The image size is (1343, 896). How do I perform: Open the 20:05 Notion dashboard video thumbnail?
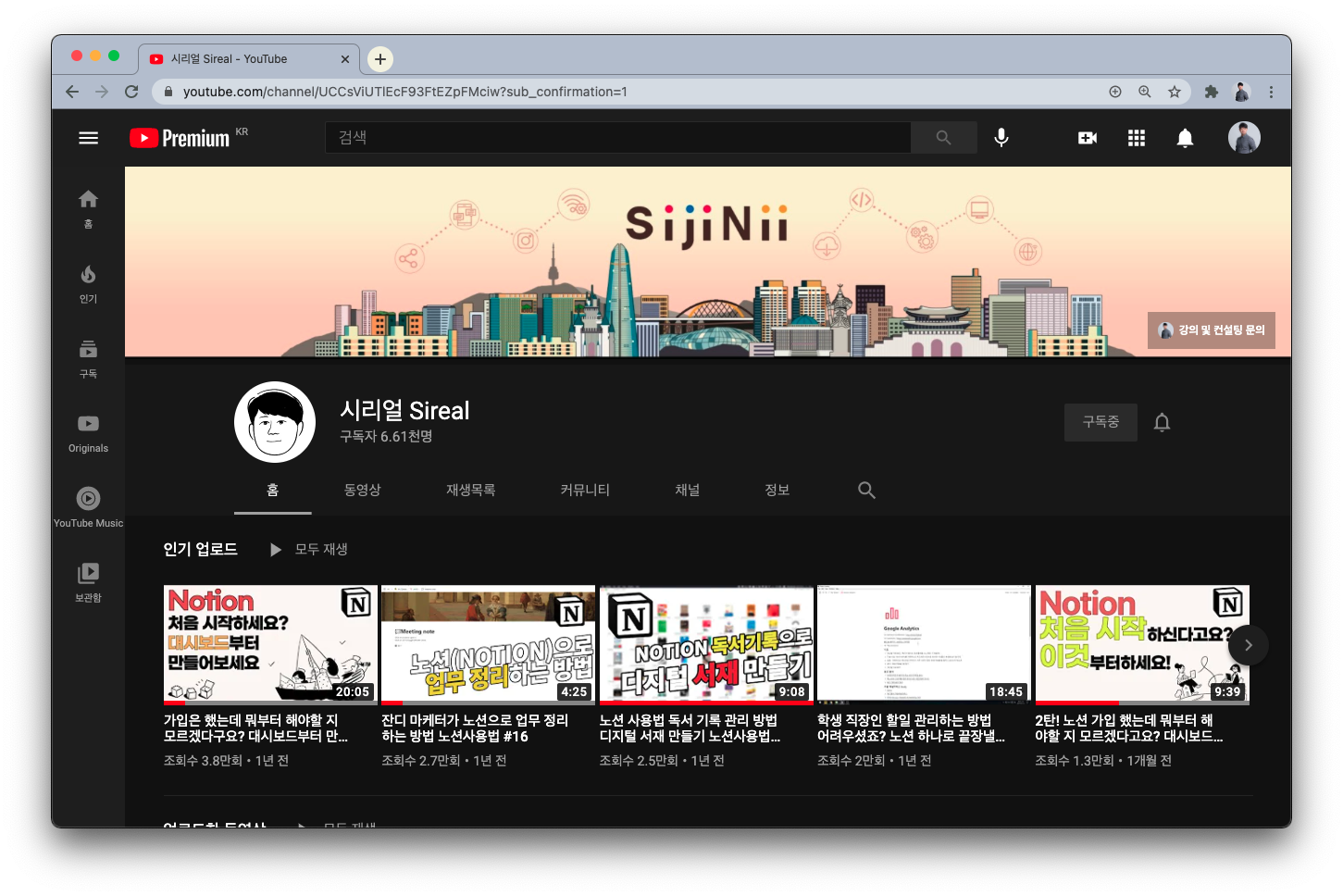pos(270,645)
